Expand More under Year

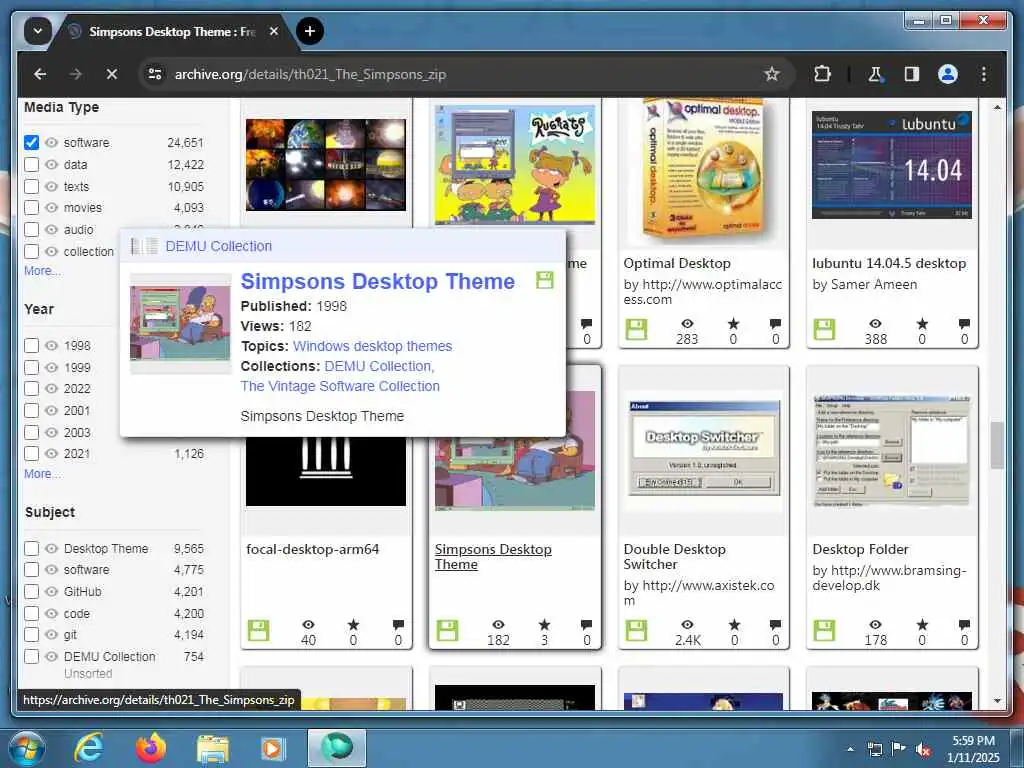(41, 473)
